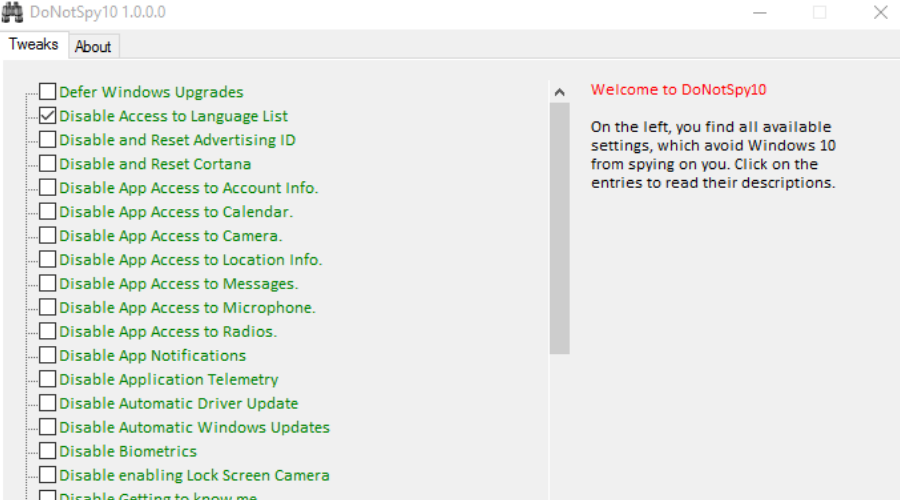Screen dimensions: 900x500
Task: Select 'Disable Automatic Windows Updates' text
Action: [195, 428]
